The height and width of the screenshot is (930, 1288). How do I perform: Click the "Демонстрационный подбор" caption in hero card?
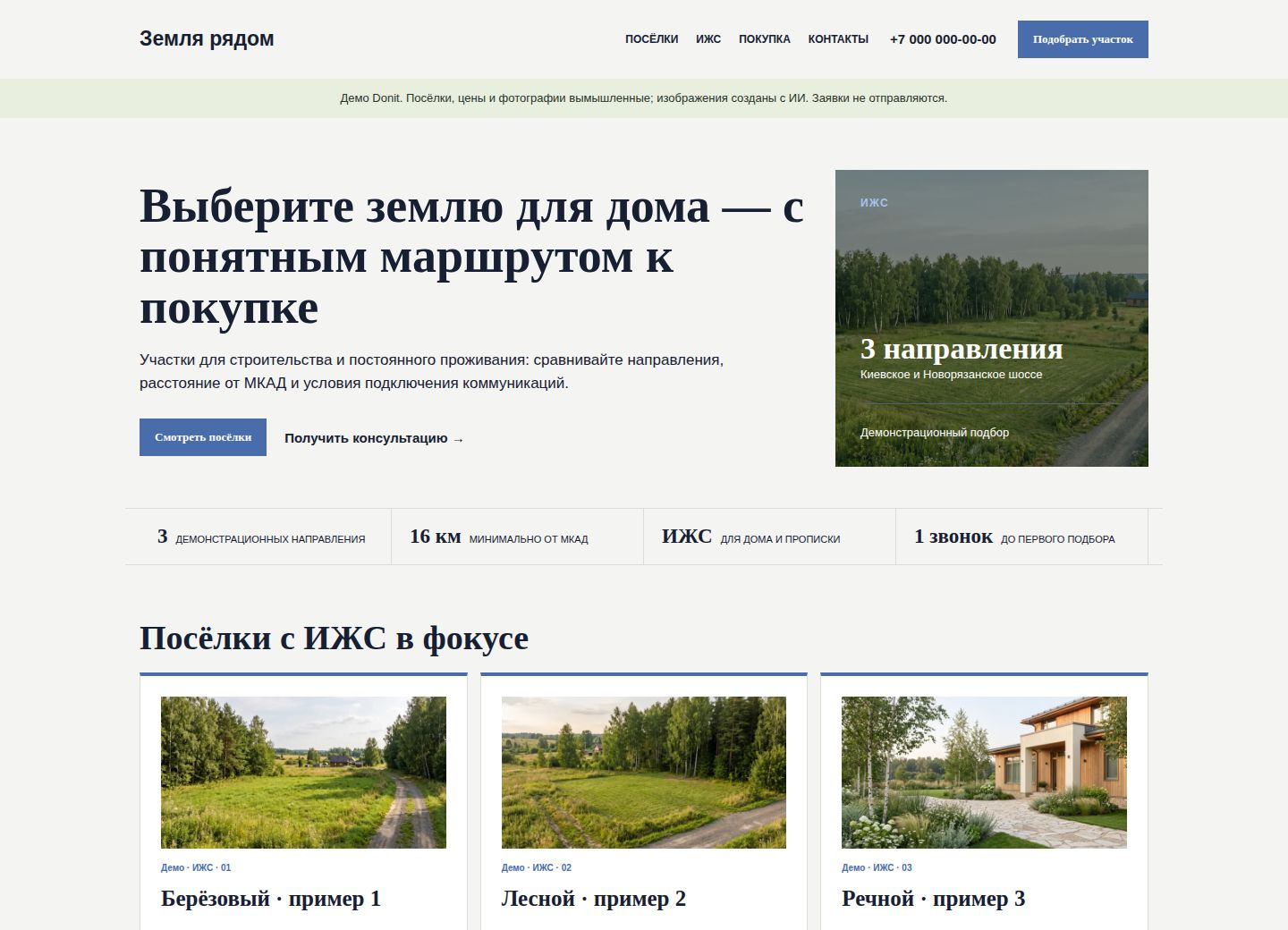(935, 433)
